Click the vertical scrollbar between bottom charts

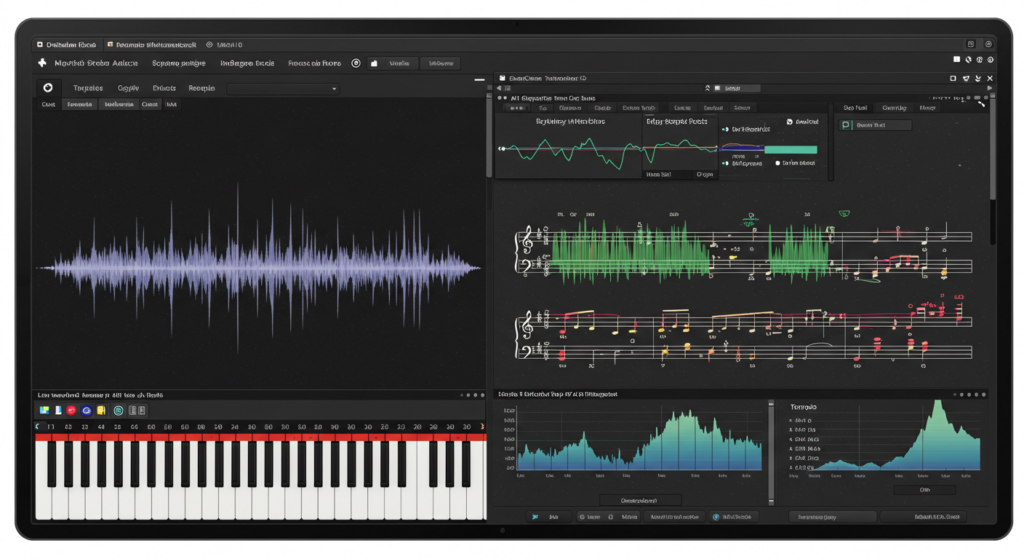point(771,453)
